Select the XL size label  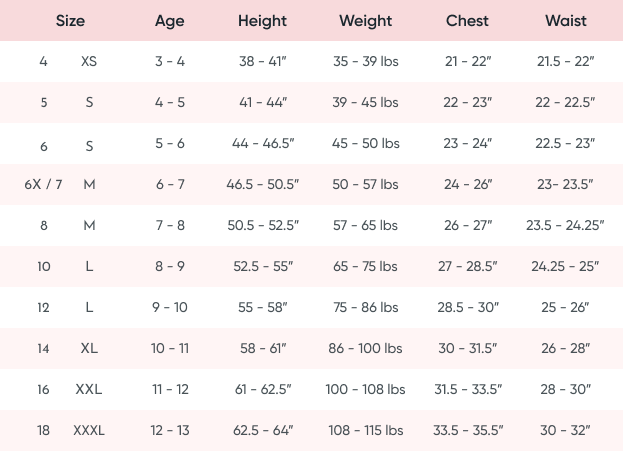(x=89, y=349)
